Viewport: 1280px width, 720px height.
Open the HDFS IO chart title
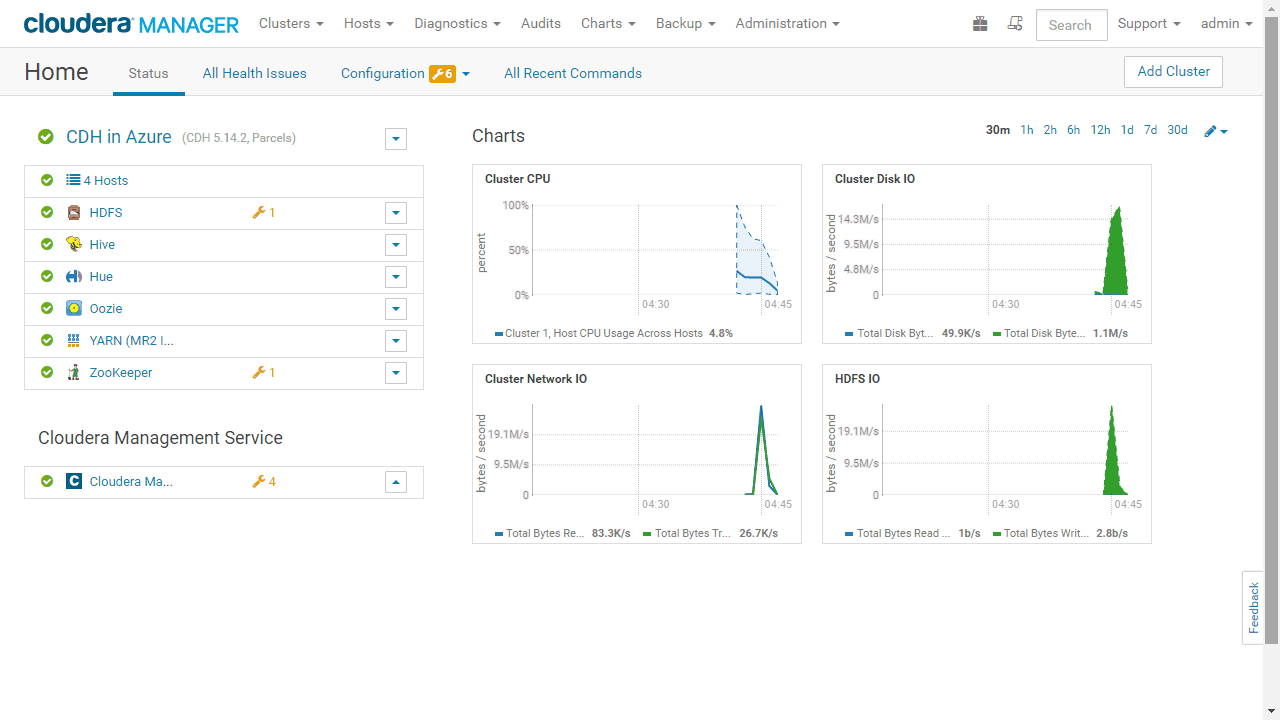858,379
